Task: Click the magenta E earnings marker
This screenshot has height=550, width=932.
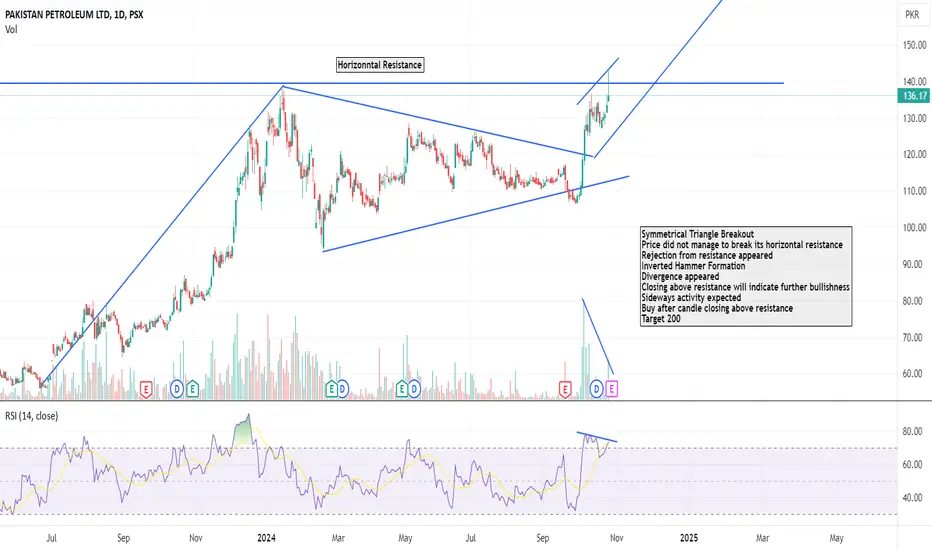Action: (612, 389)
